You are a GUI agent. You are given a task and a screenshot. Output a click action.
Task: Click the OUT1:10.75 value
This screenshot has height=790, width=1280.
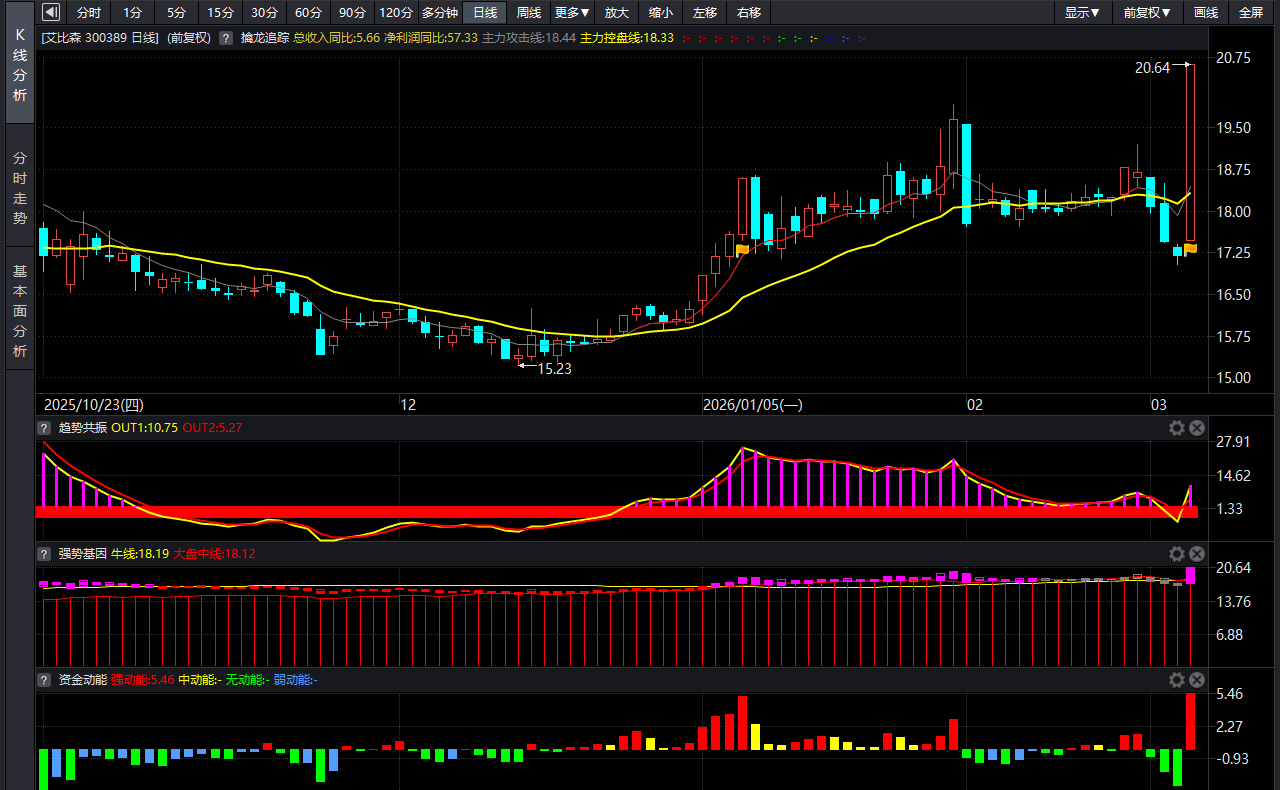[x=145, y=428]
